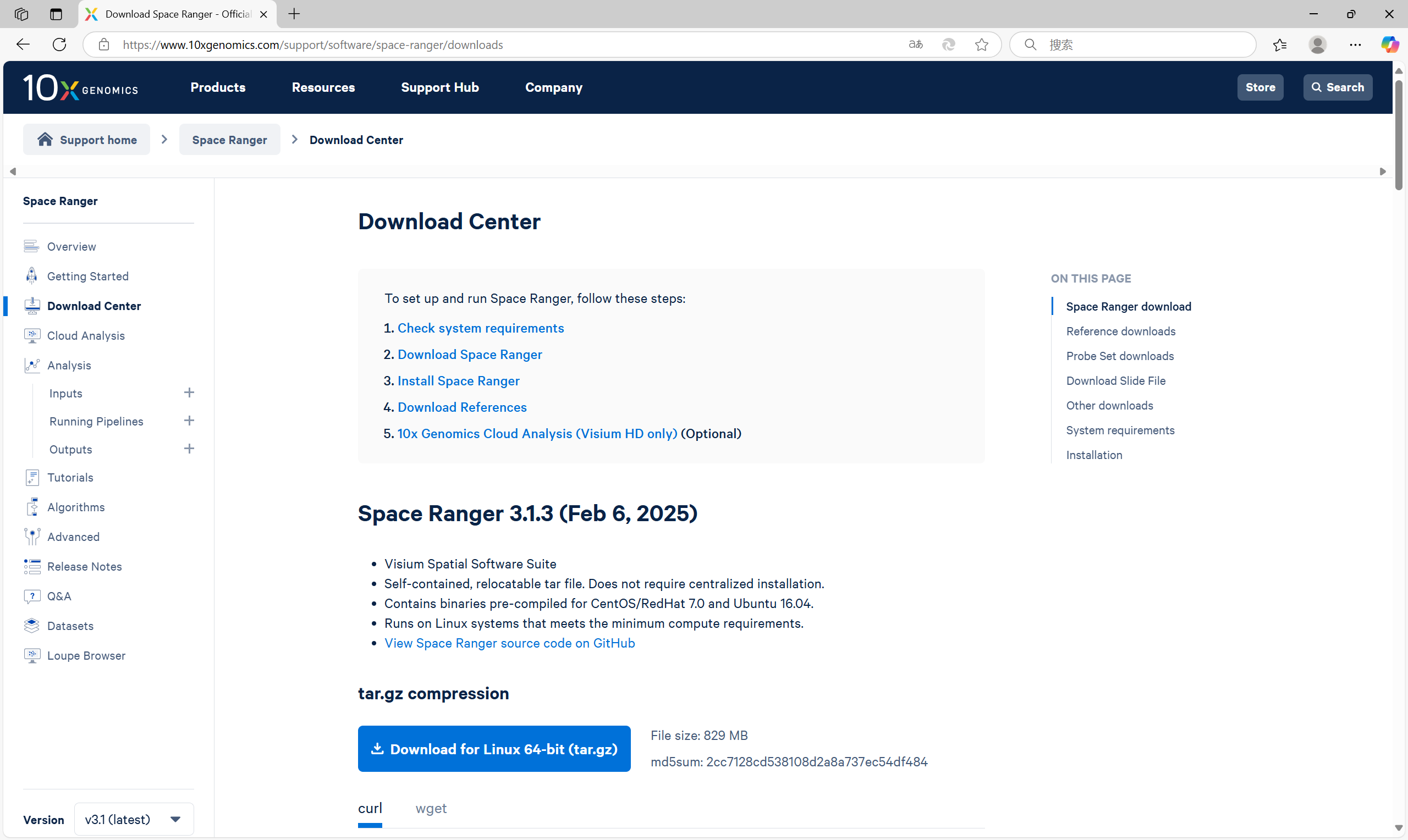Open the tab actions menu icon

pyautogui.click(x=56, y=14)
